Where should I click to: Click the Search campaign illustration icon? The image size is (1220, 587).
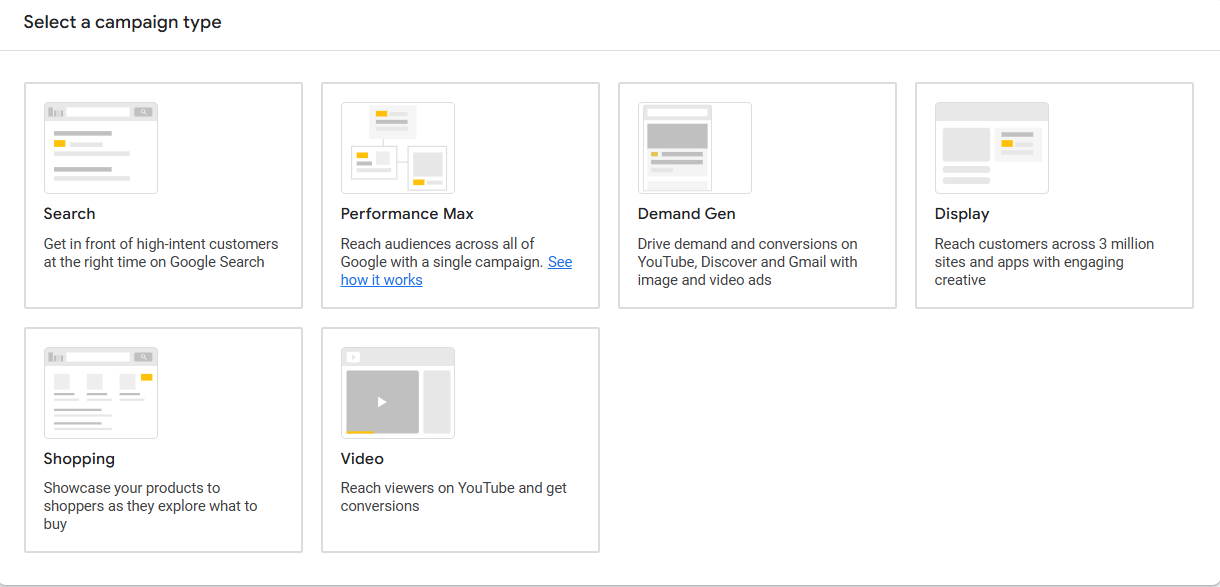click(x=100, y=146)
